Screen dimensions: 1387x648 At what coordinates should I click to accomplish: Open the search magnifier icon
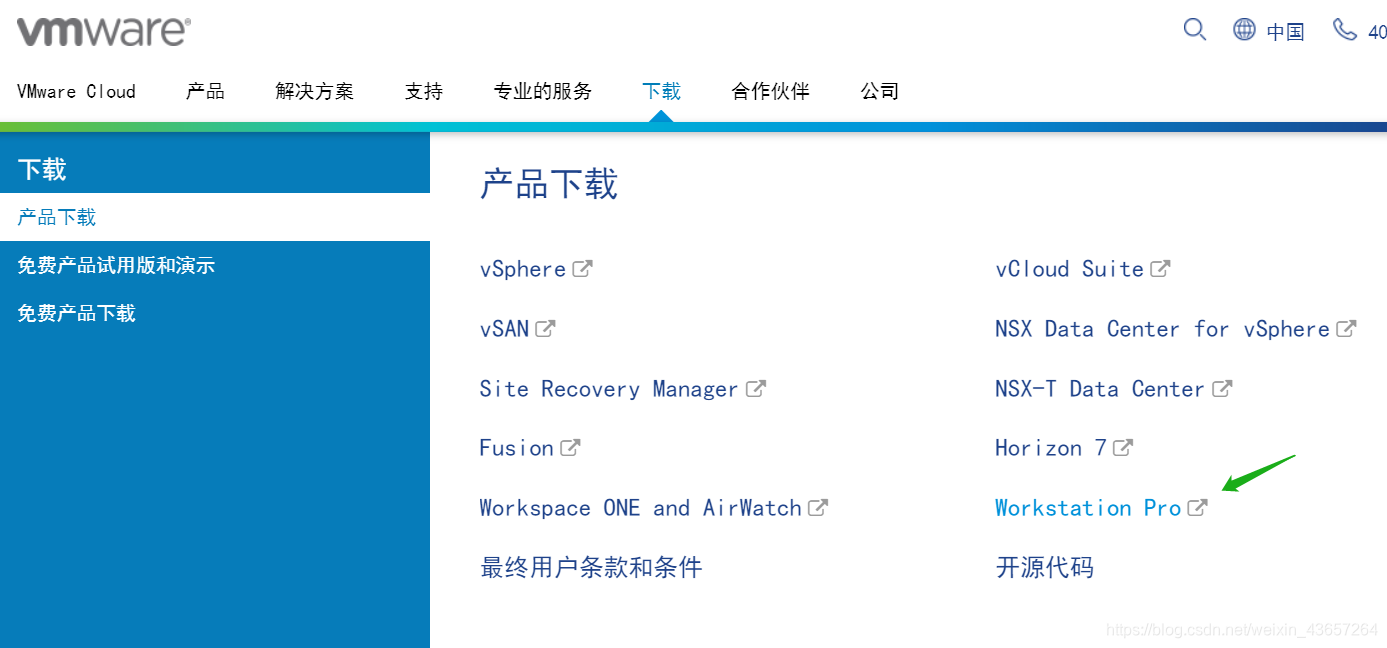(1194, 29)
